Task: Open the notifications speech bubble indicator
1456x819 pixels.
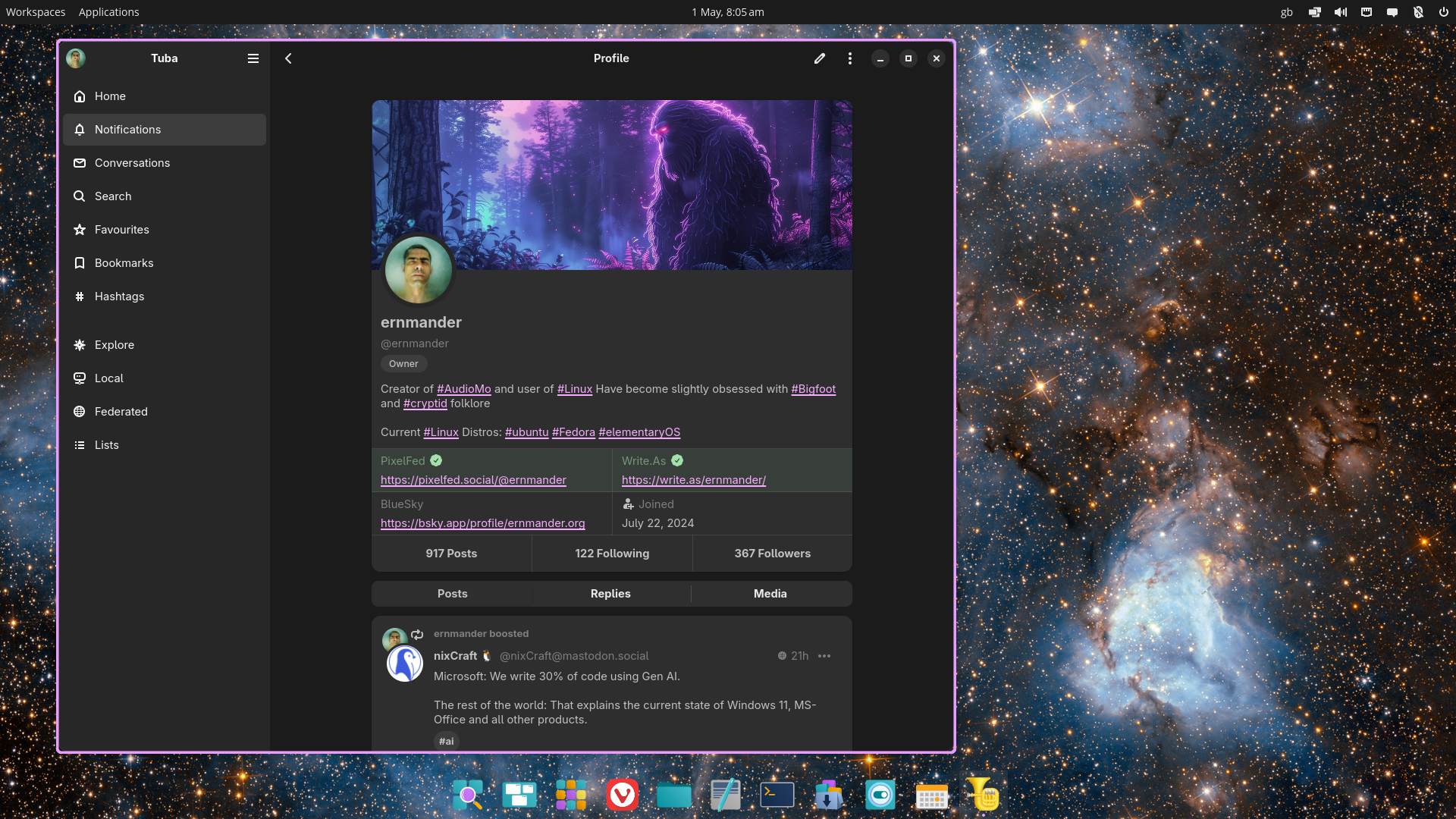Action: click(x=1392, y=12)
